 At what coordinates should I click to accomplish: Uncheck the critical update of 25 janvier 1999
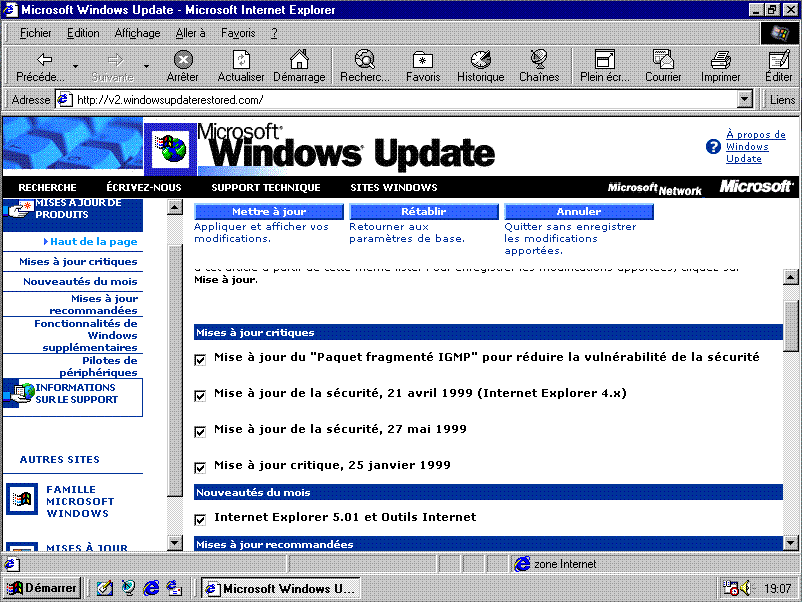(x=200, y=468)
